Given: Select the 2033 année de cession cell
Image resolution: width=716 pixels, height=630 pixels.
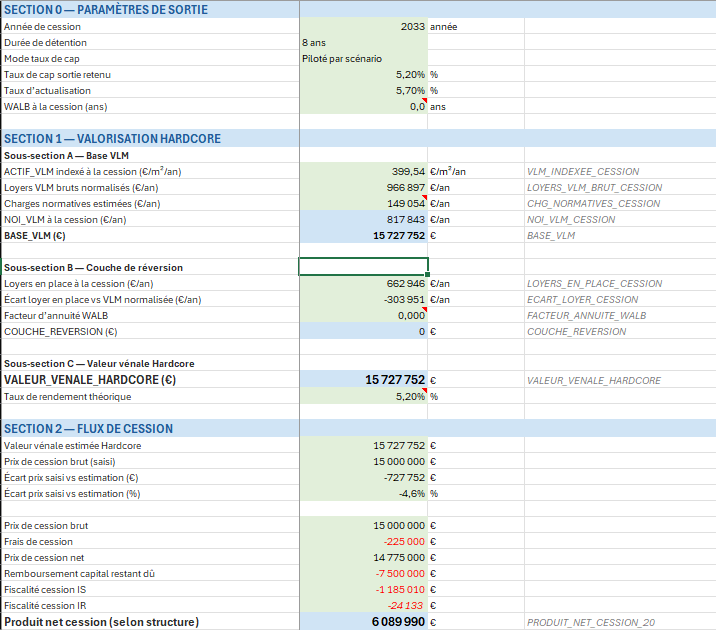Looking at the screenshot, I should coord(363,26).
